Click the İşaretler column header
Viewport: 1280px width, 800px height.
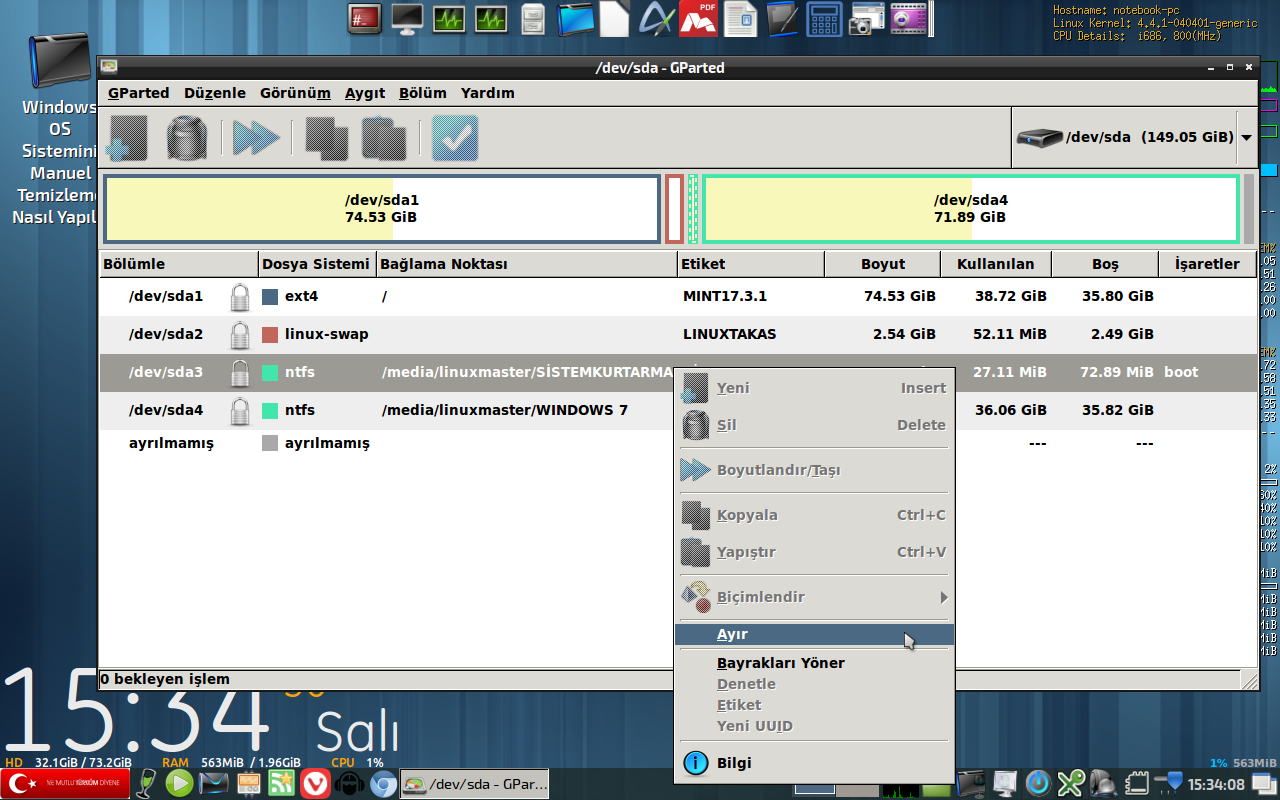(x=1208, y=265)
